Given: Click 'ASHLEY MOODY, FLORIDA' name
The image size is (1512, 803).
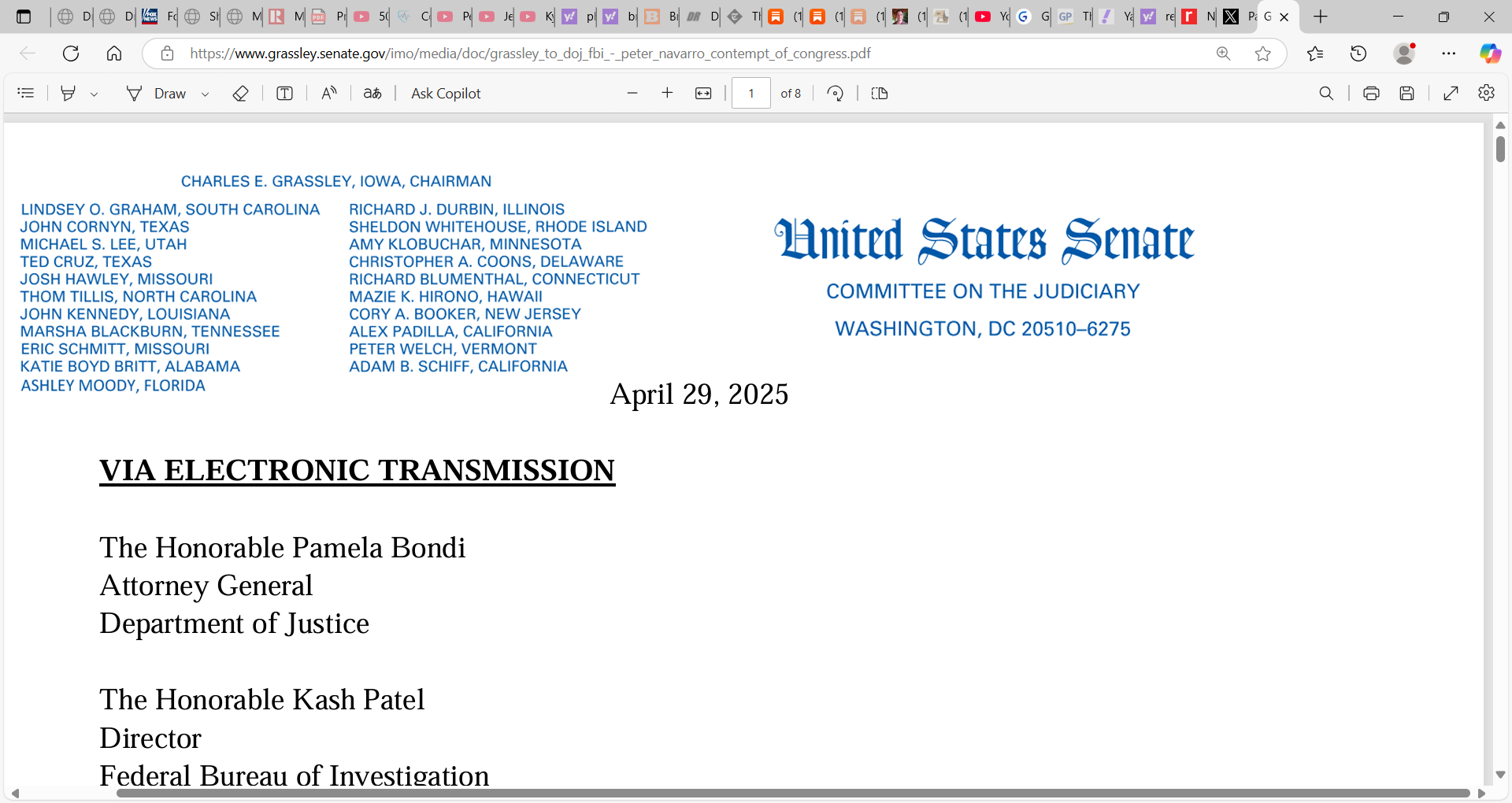Looking at the screenshot, I should click(113, 386).
